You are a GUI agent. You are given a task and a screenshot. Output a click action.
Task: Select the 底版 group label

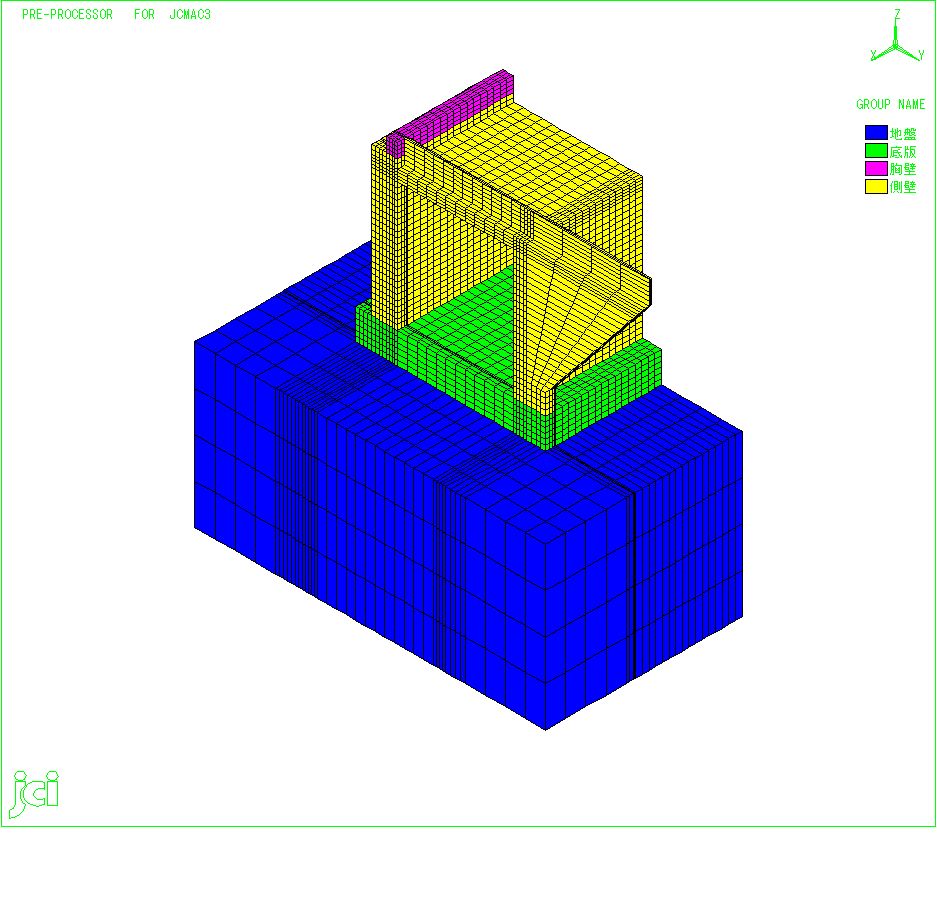(903, 151)
